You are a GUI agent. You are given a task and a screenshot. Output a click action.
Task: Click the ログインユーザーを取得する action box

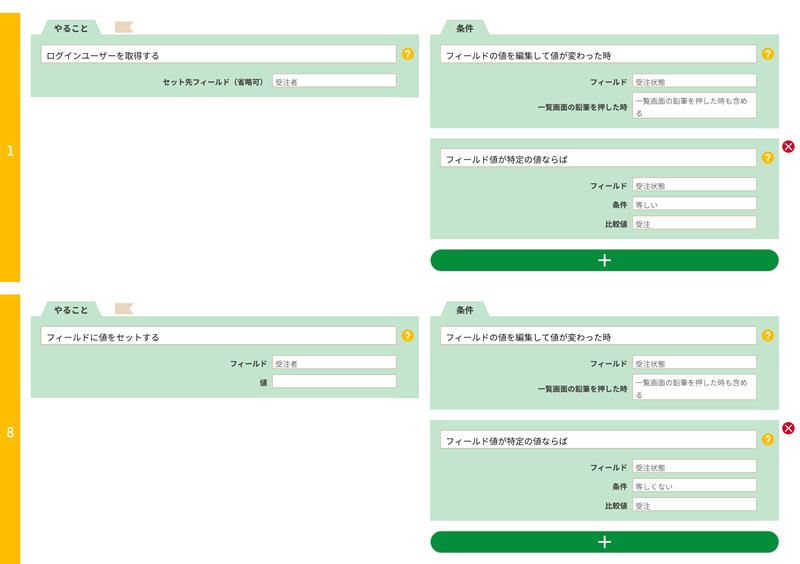[218, 55]
